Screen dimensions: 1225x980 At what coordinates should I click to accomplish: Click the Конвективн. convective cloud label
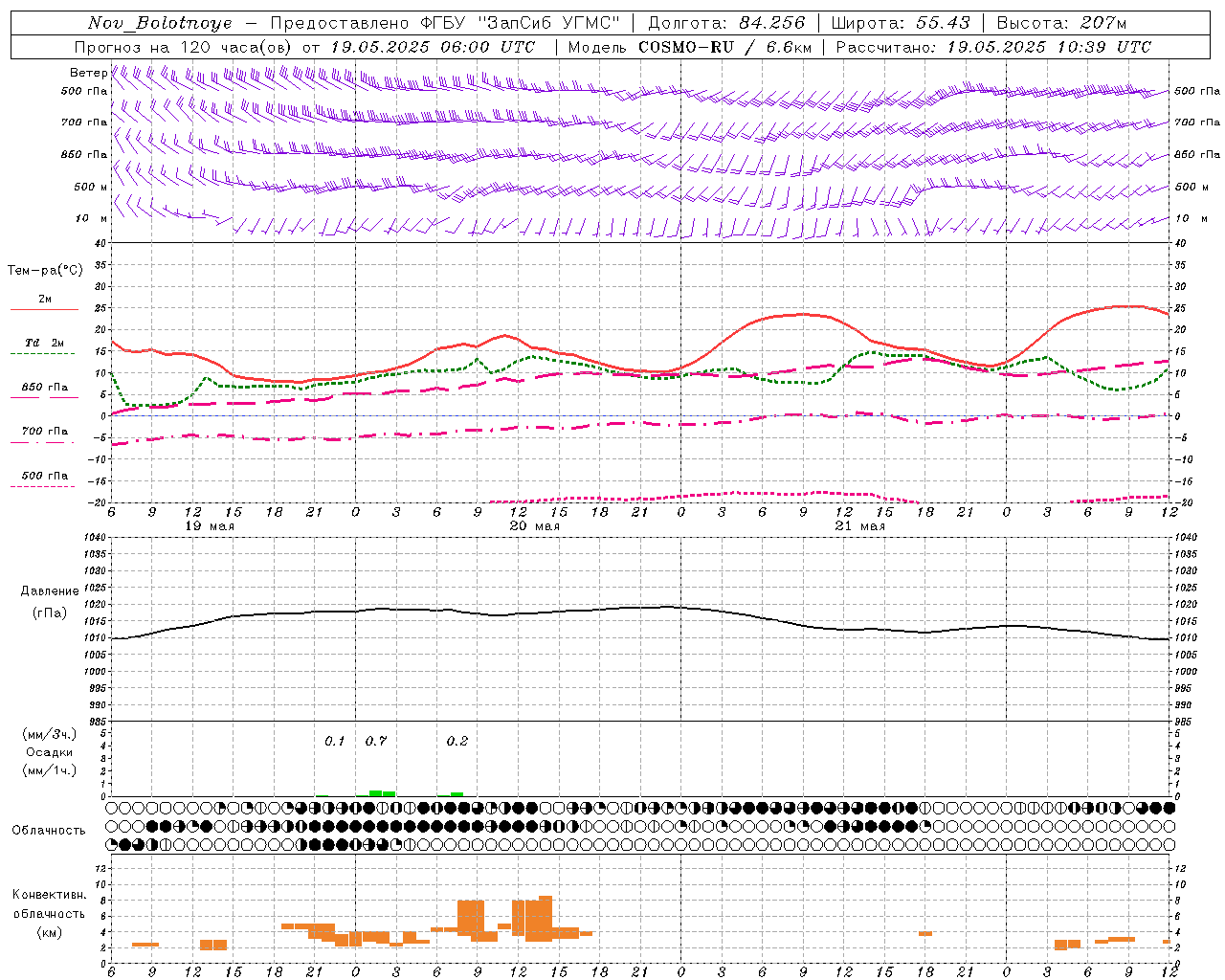click(x=50, y=895)
